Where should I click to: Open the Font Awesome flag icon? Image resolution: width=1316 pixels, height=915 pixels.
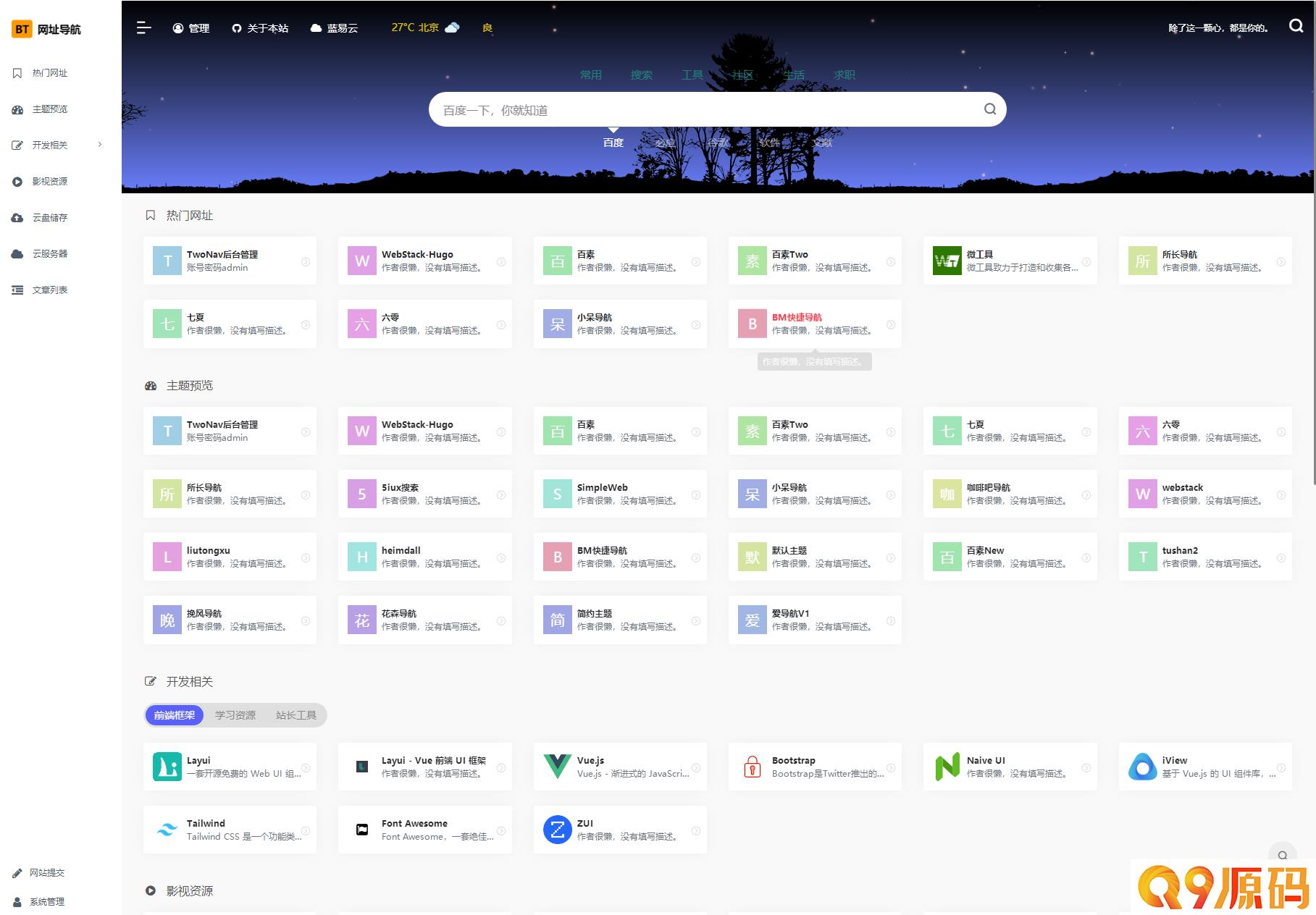362,830
